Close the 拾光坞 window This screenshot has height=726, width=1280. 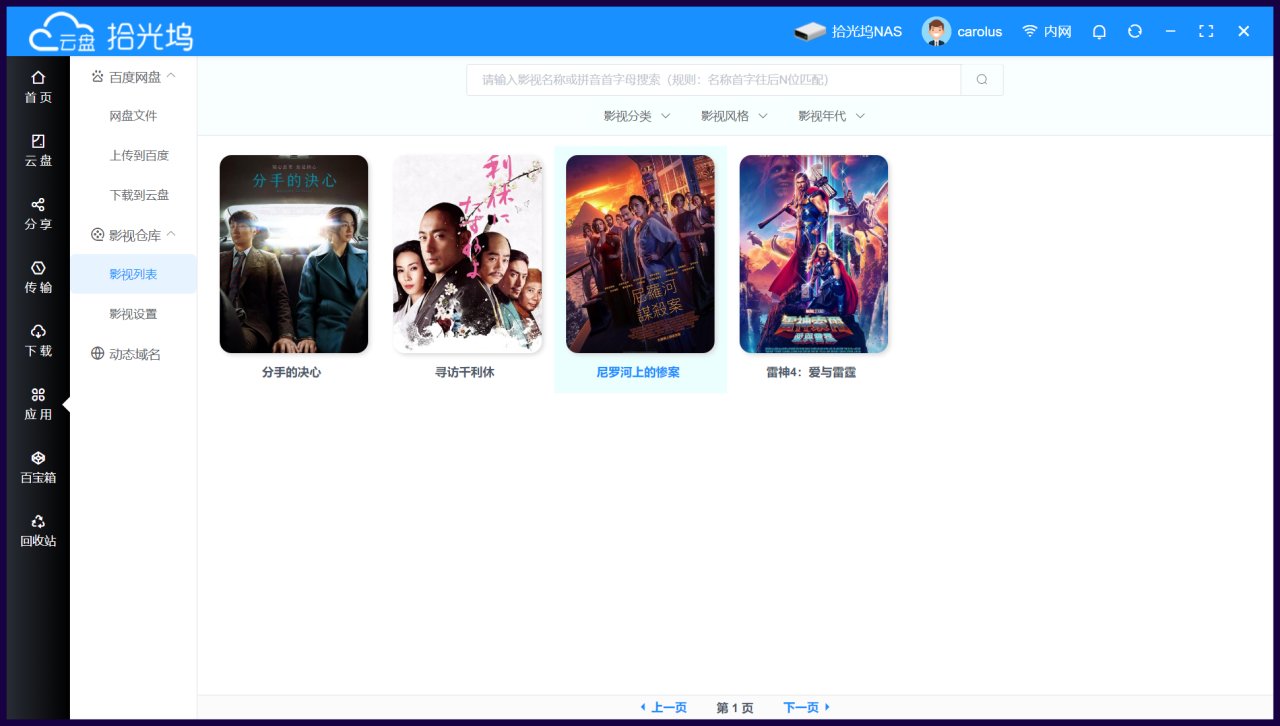pyautogui.click(x=1244, y=31)
